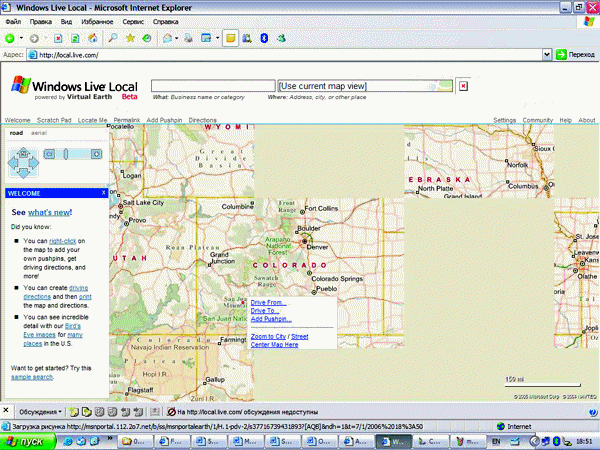Choose Add Pushpin in the context menu
This screenshot has width=600, height=450.
point(271,319)
